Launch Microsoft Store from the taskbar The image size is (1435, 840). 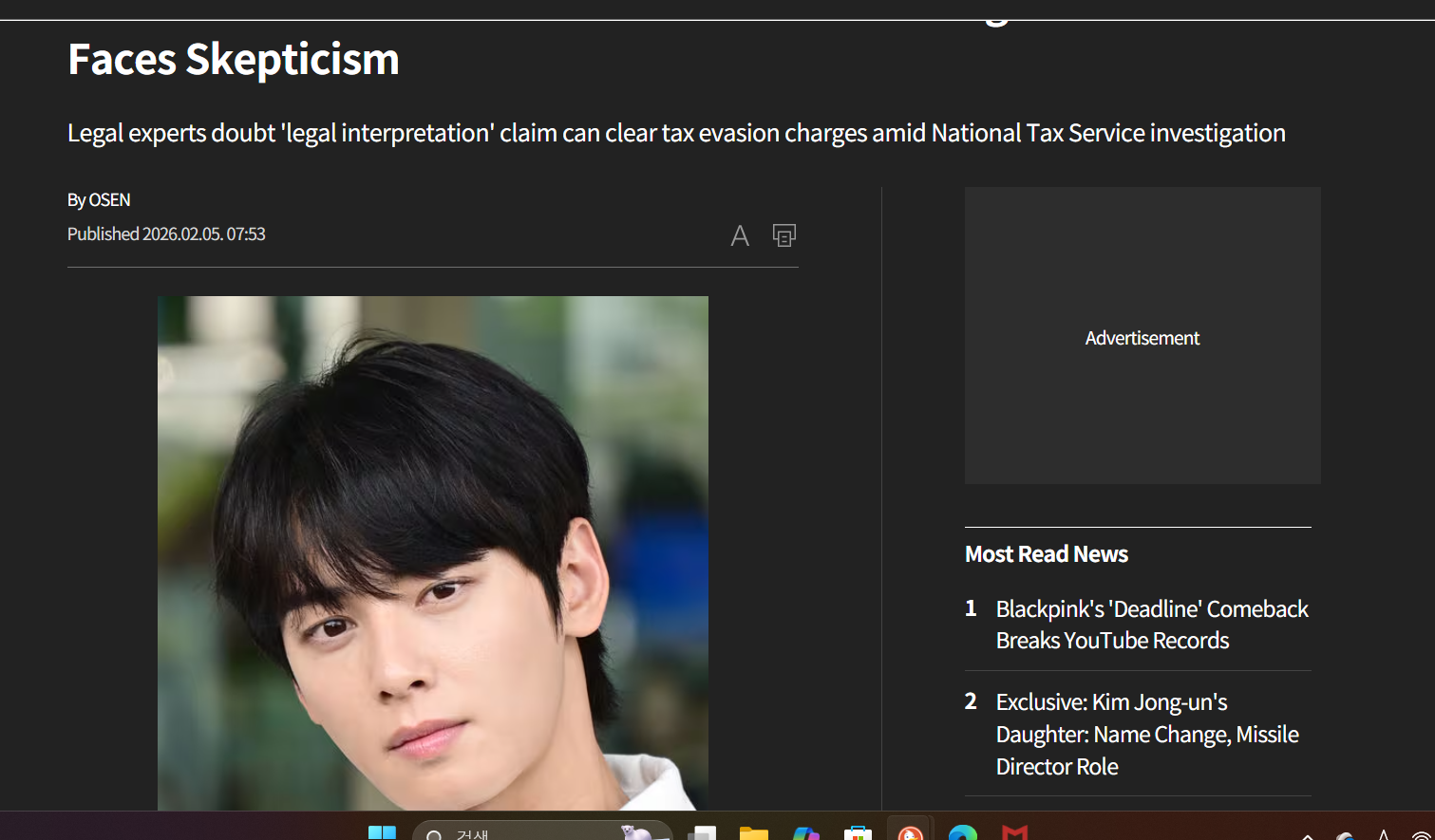point(858,833)
